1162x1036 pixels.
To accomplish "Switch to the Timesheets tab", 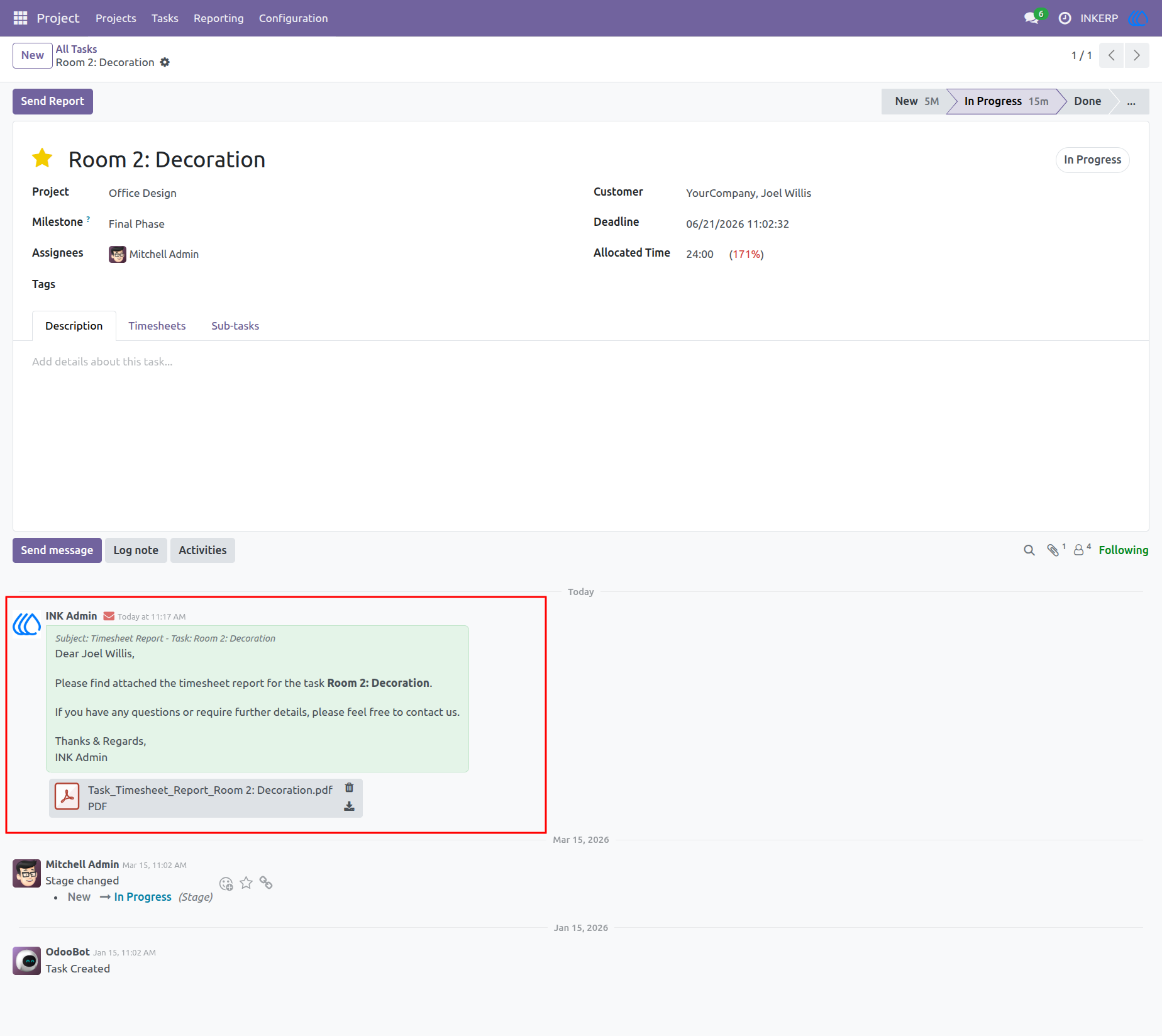I will [x=157, y=326].
